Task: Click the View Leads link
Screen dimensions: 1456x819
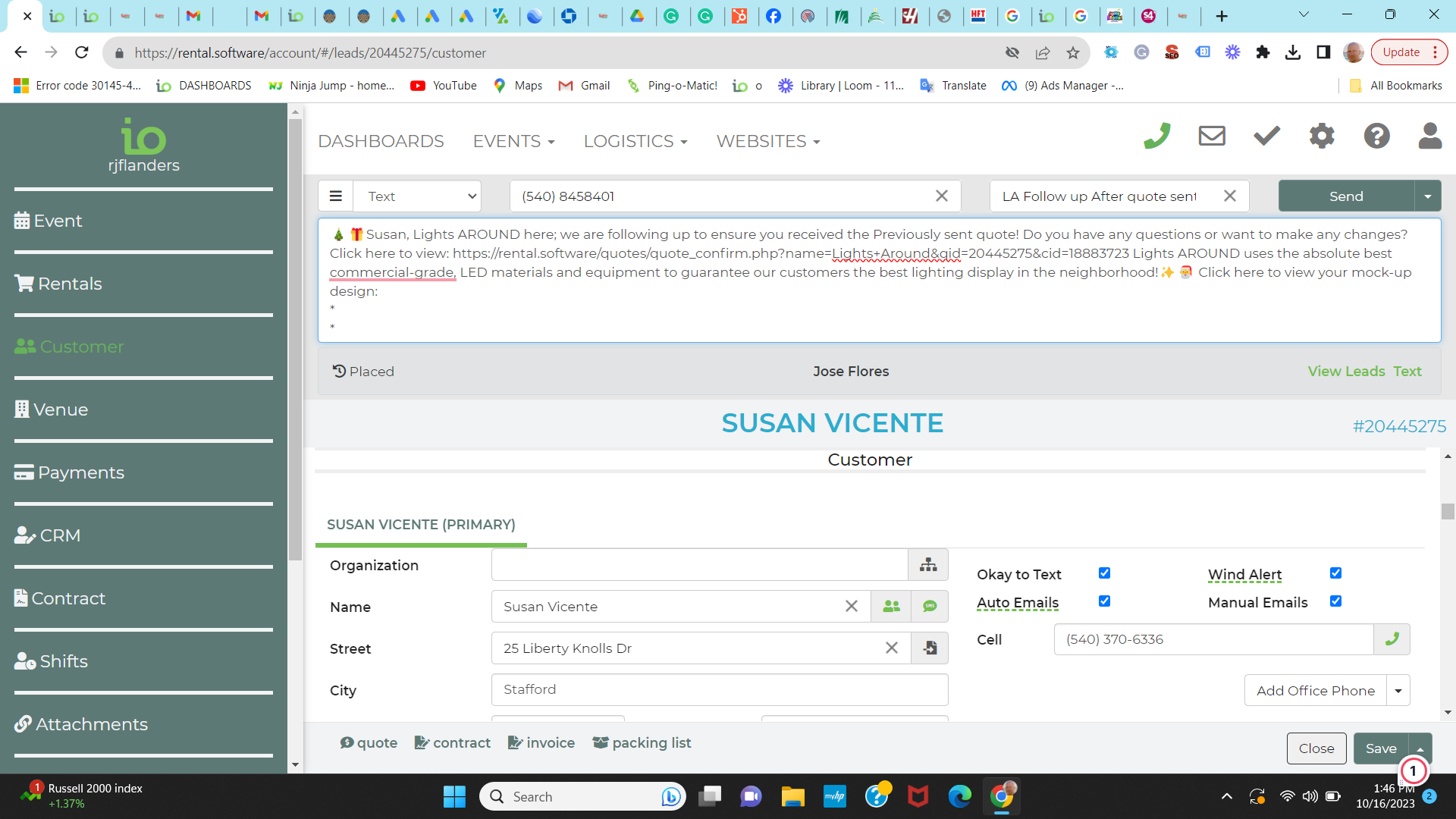Action: (x=1346, y=372)
